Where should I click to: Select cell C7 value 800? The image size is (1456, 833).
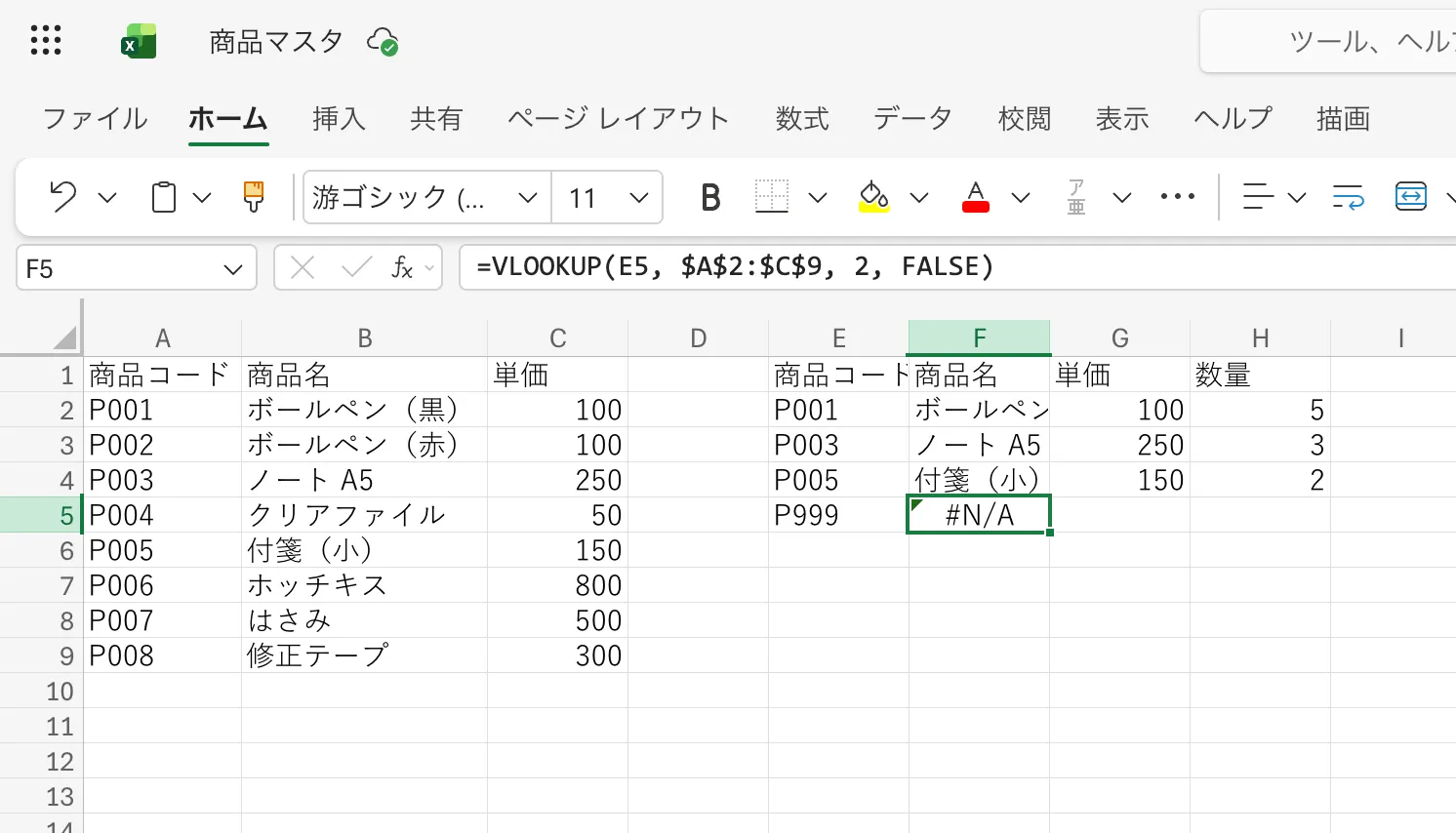[557, 585]
